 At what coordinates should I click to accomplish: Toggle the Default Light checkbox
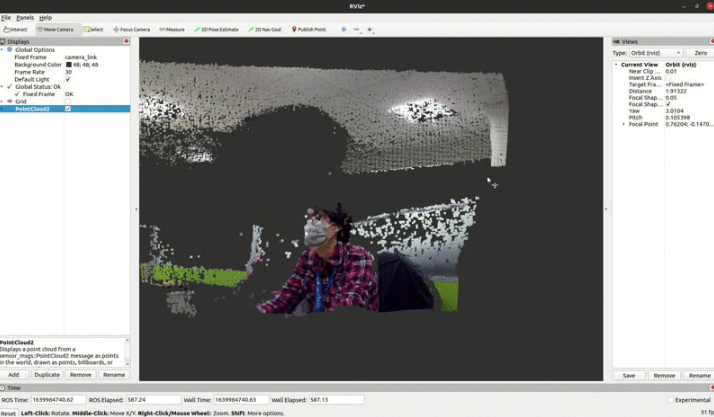(68, 79)
